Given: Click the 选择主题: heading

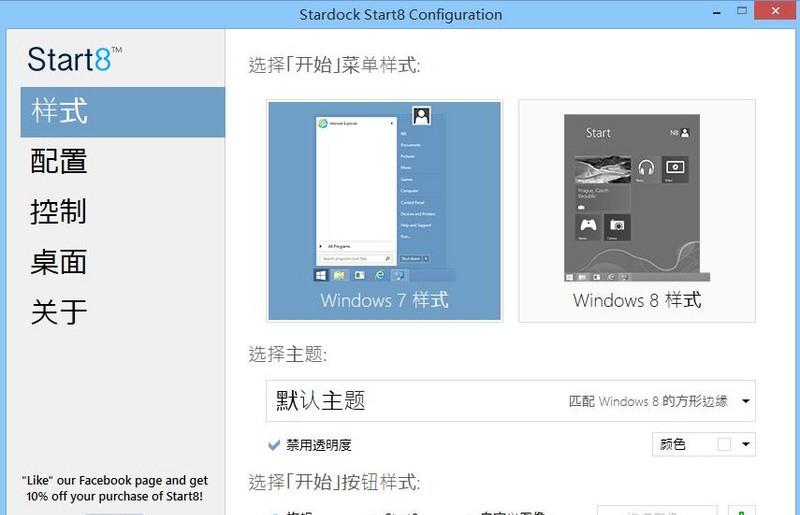Looking at the screenshot, I should pyautogui.click(x=287, y=354).
